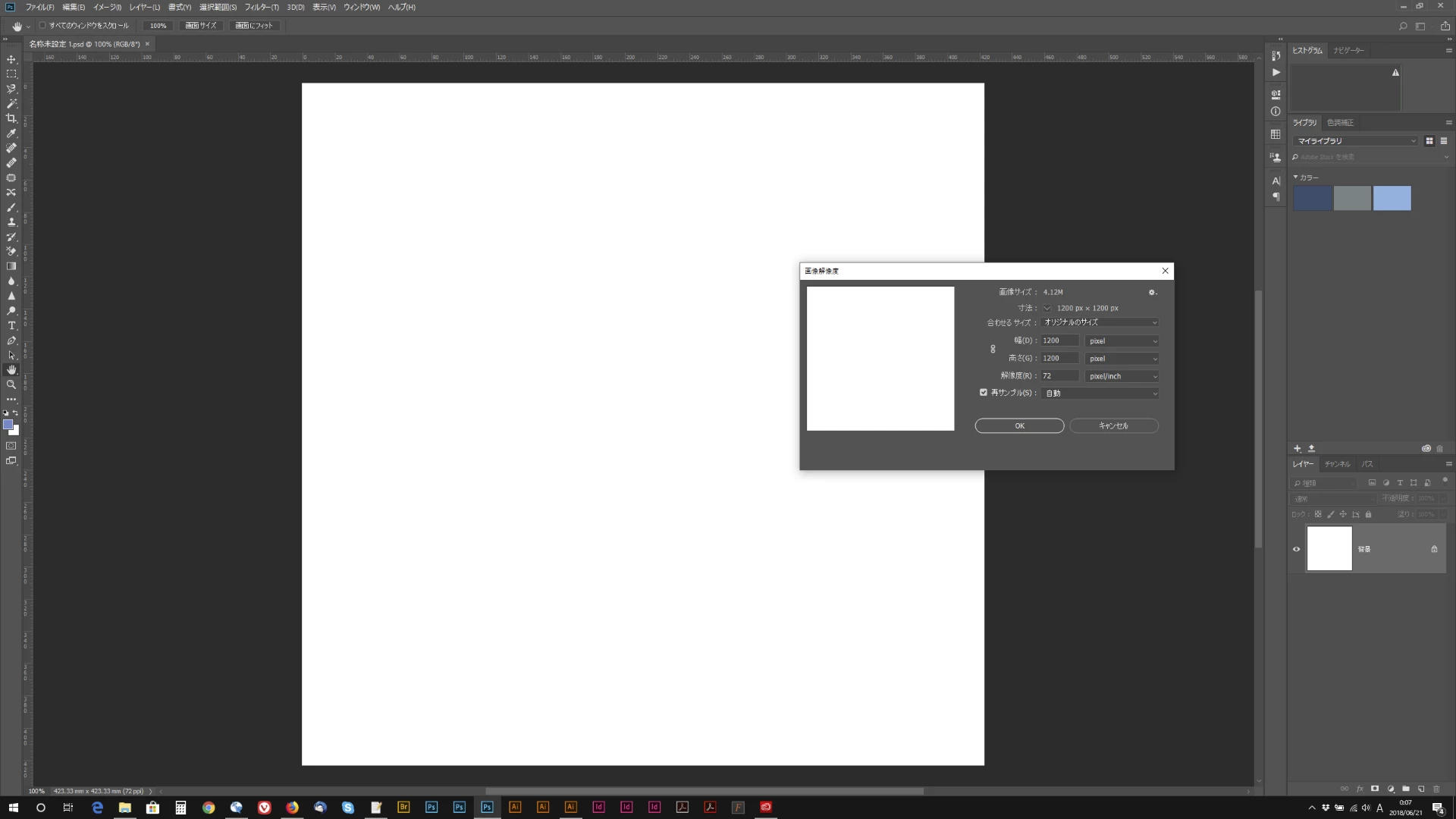Open the ファイル(F) menu
Viewport: 1456px width, 819px height.
click(40, 7)
